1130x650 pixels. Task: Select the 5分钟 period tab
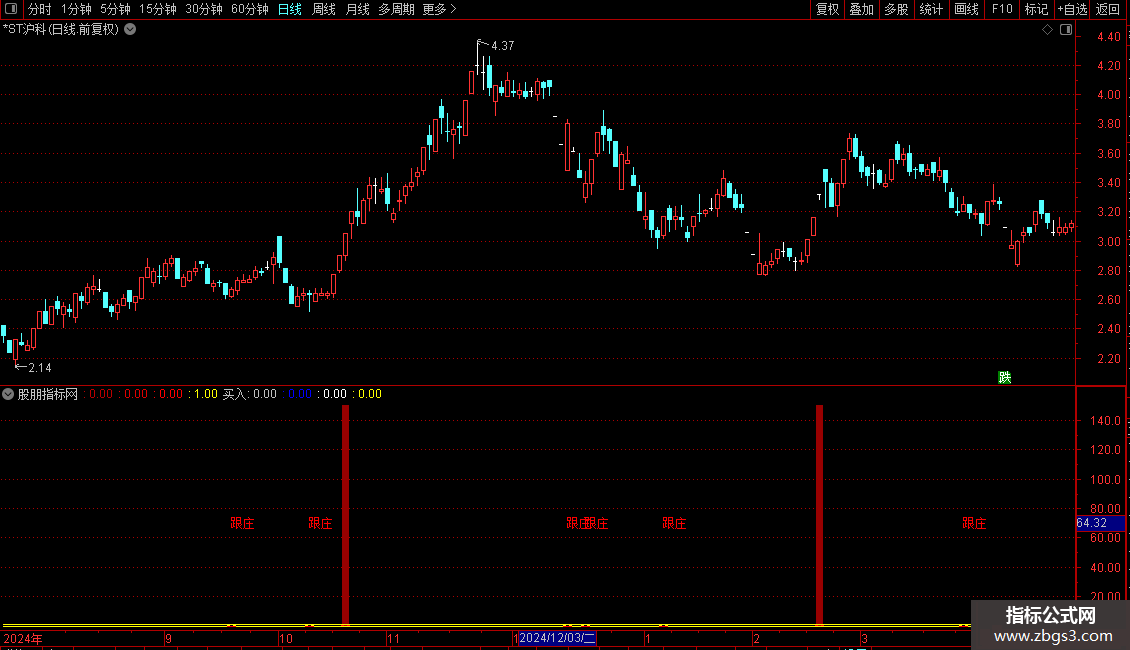pyautogui.click(x=115, y=9)
